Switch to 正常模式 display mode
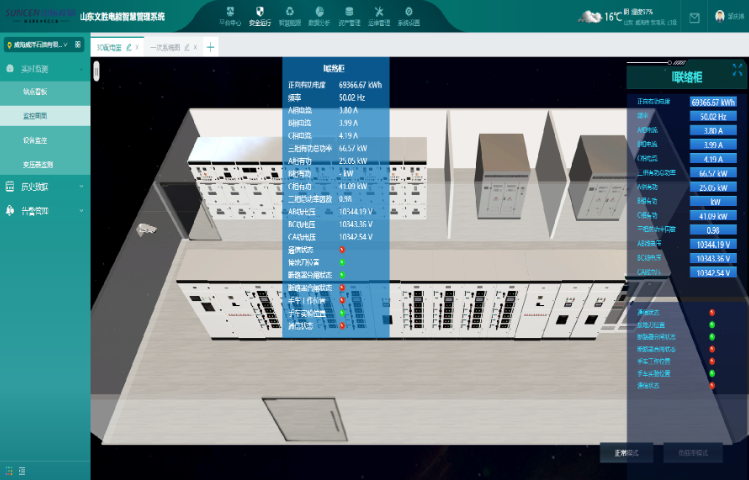Image resolution: width=749 pixels, height=480 pixels. tap(626, 453)
